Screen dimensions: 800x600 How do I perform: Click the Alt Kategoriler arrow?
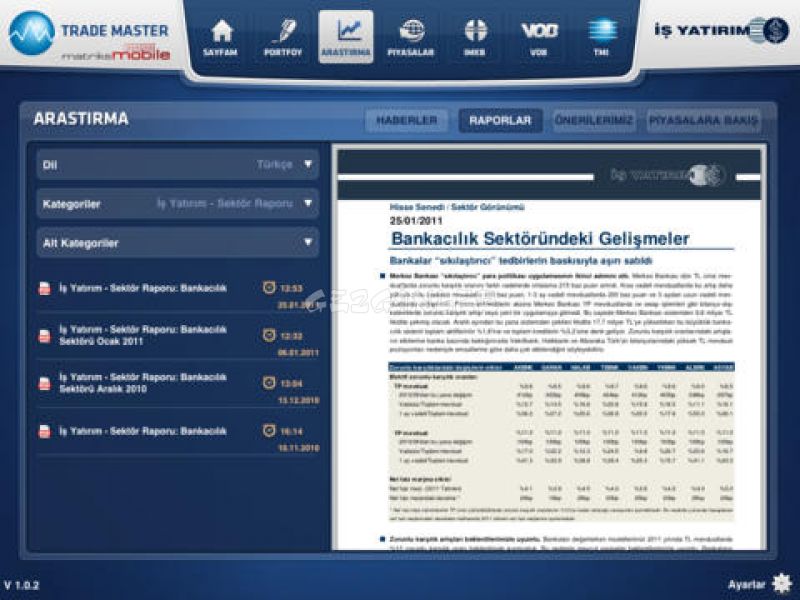(308, 242)
